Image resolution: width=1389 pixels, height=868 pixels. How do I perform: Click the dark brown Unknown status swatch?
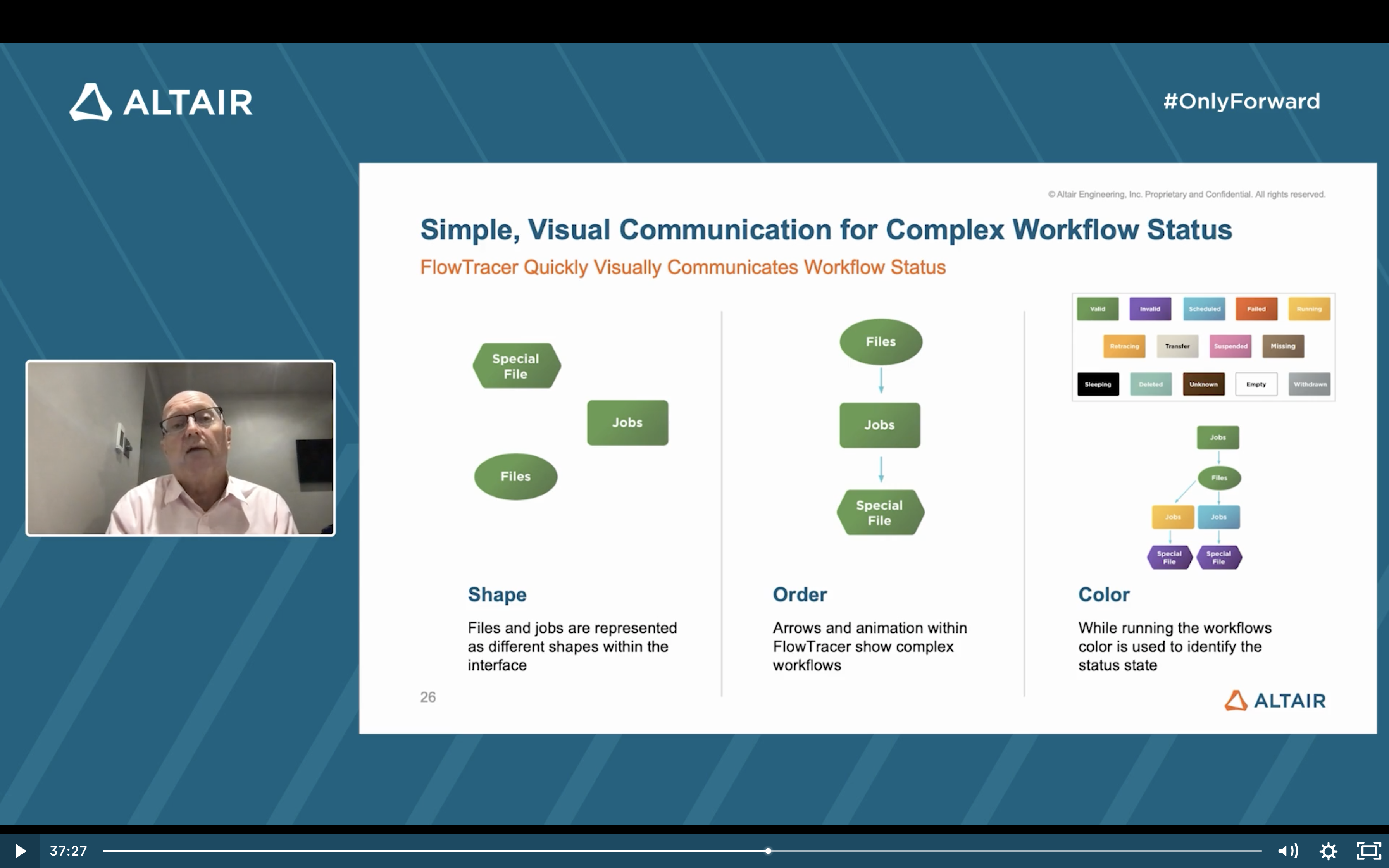click(x=1204, y=384)
